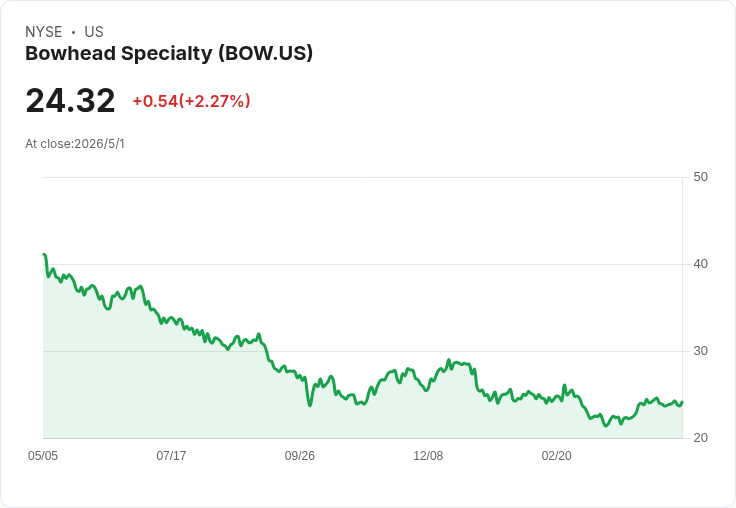Click the 40 price axis label

click(x=700, y=264)
